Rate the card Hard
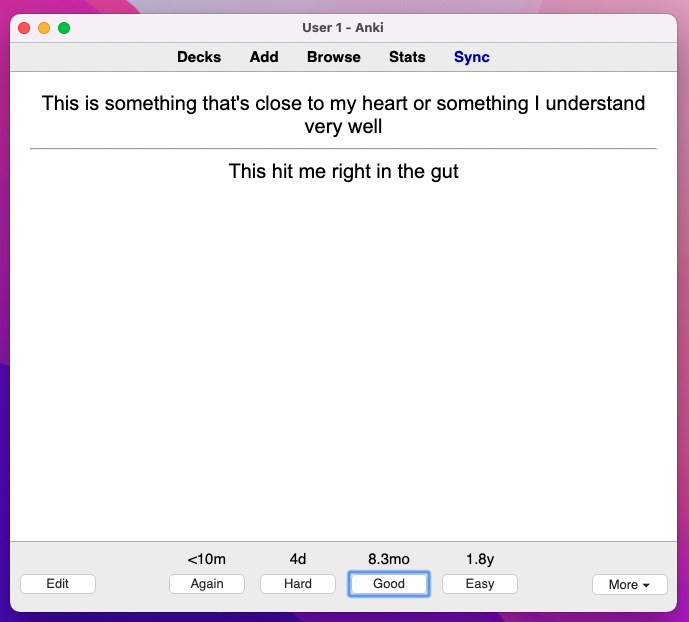The height and width of the screenshot is (622, 689). [298, 584]
